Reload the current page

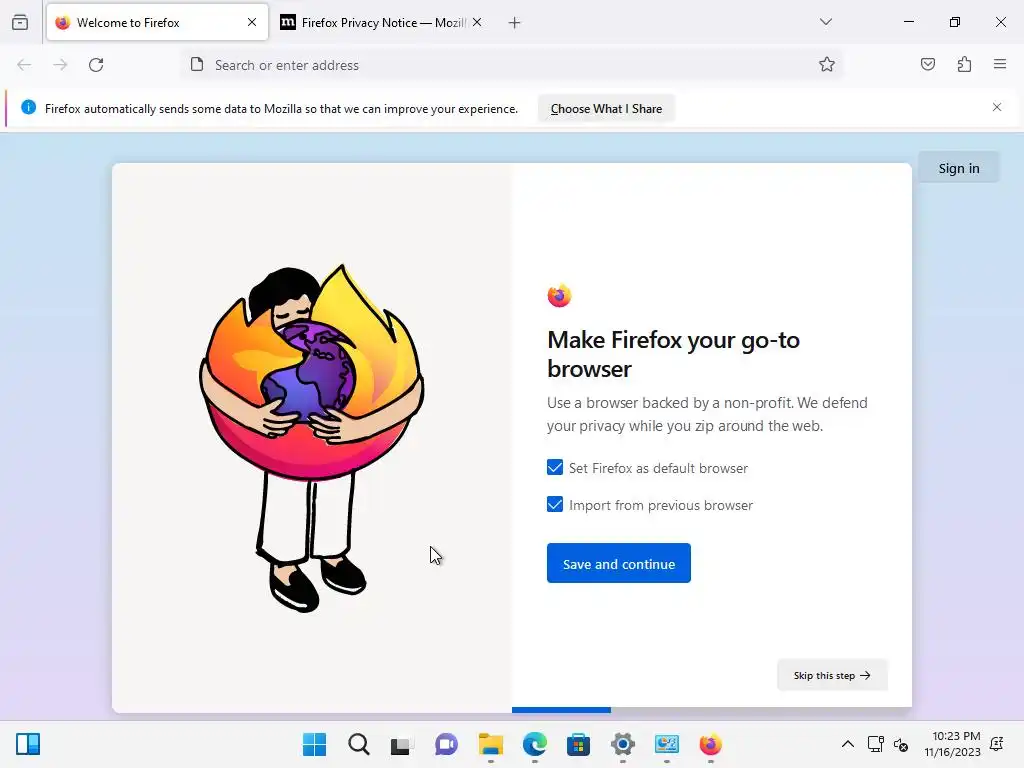96,65
